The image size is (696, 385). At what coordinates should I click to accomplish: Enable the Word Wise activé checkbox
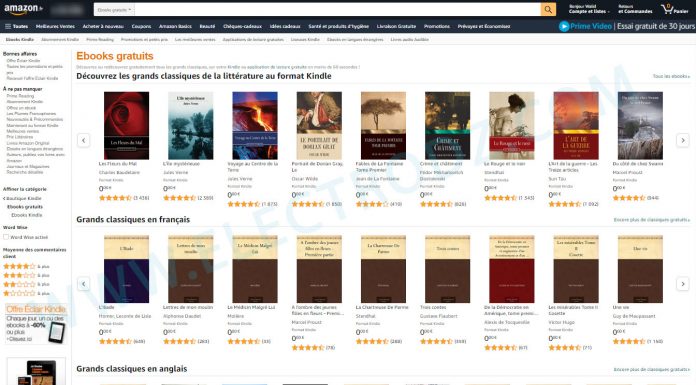coord(6,237)
